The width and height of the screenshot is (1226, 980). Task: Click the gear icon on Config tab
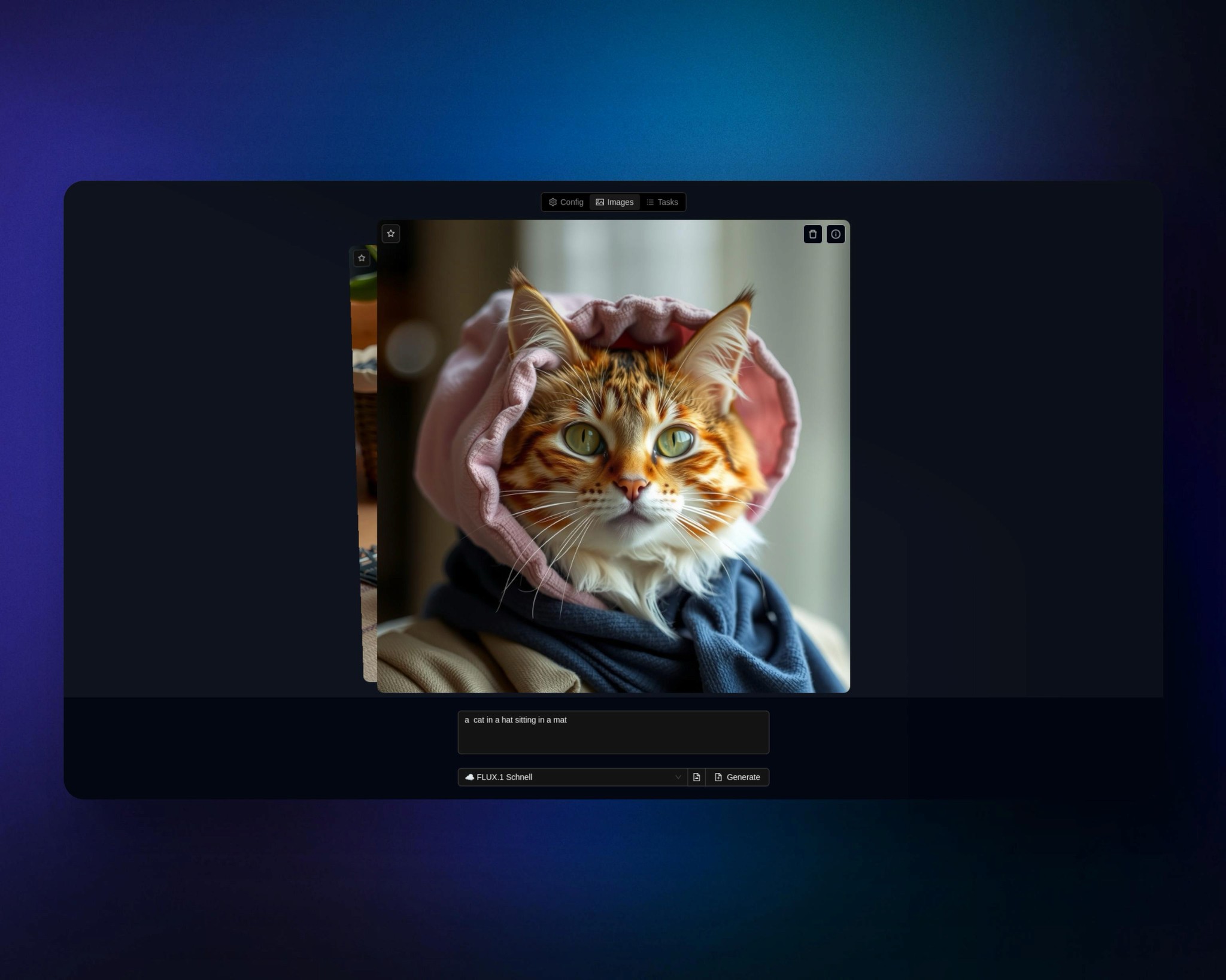point(553,202)
